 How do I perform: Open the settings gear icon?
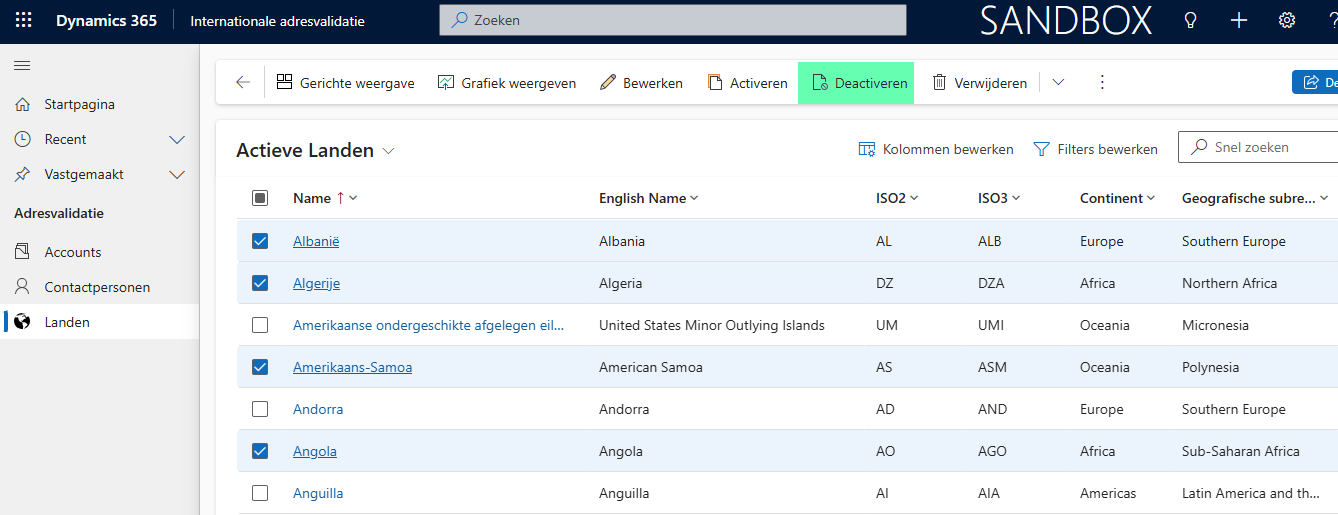(x=1287, y=21)
